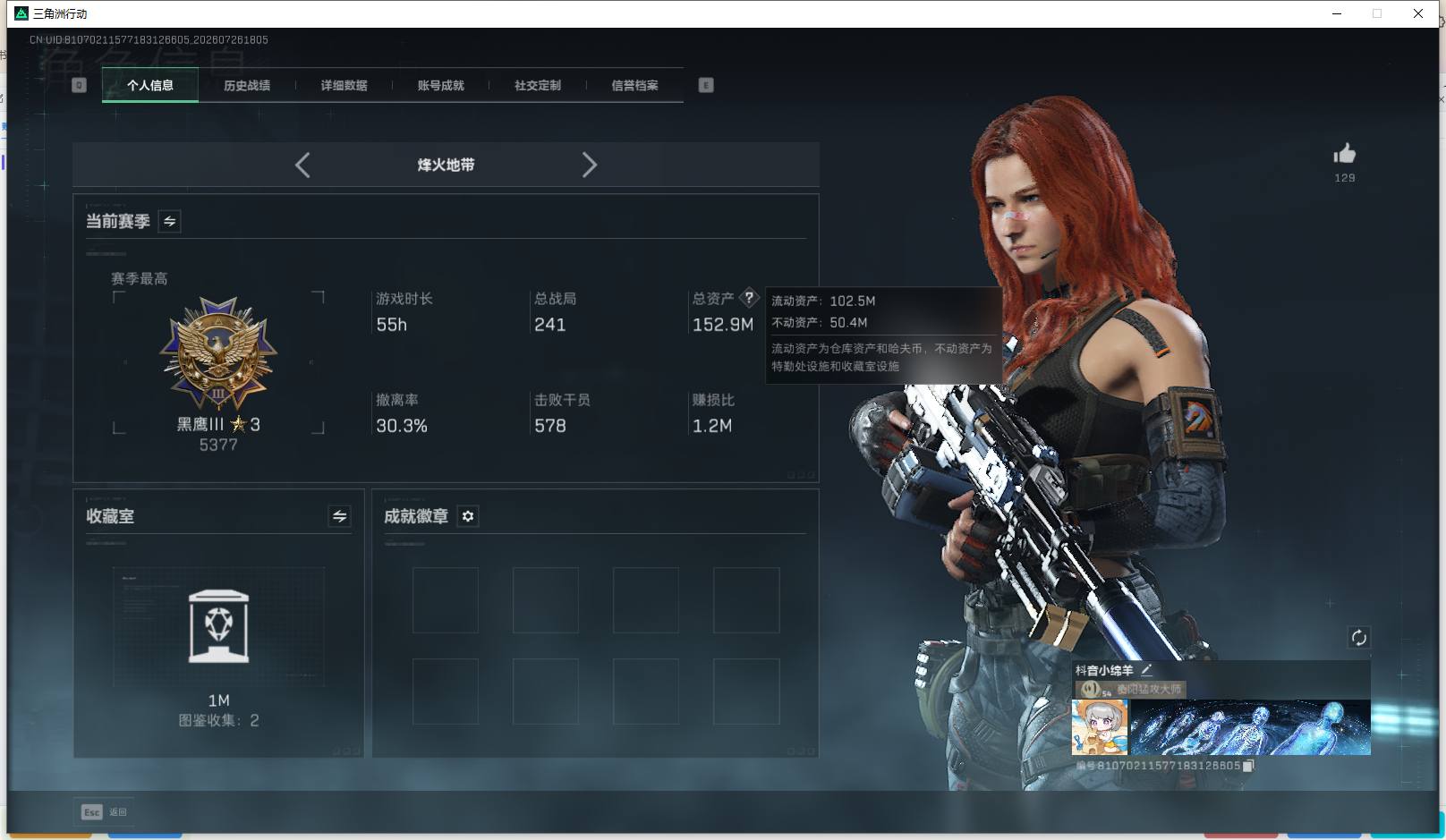The height and width of the screenshot is (840, 1446).
Task: Click the rotate character model icon
Action: (1358, 637)
